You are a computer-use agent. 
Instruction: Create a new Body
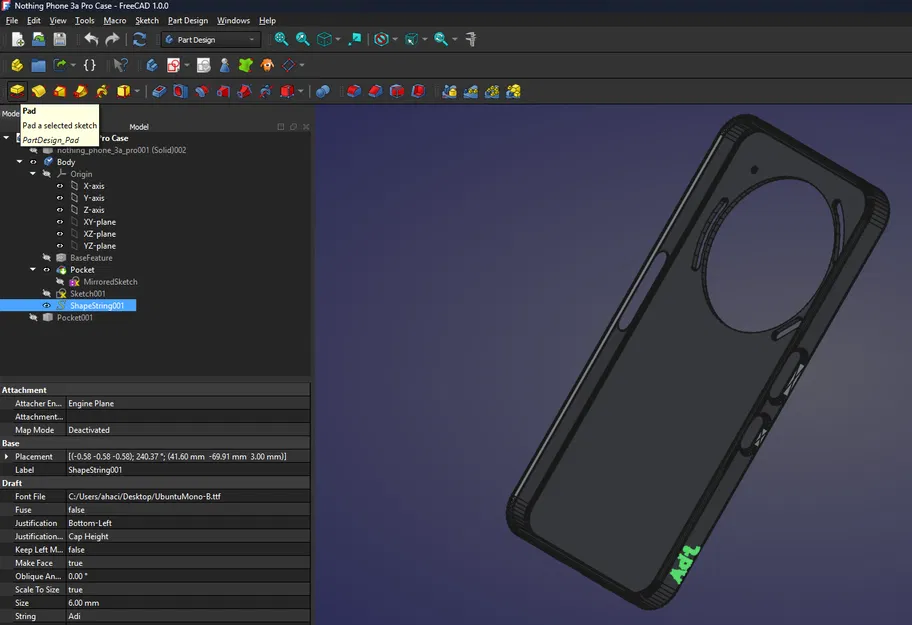point(16,65)
